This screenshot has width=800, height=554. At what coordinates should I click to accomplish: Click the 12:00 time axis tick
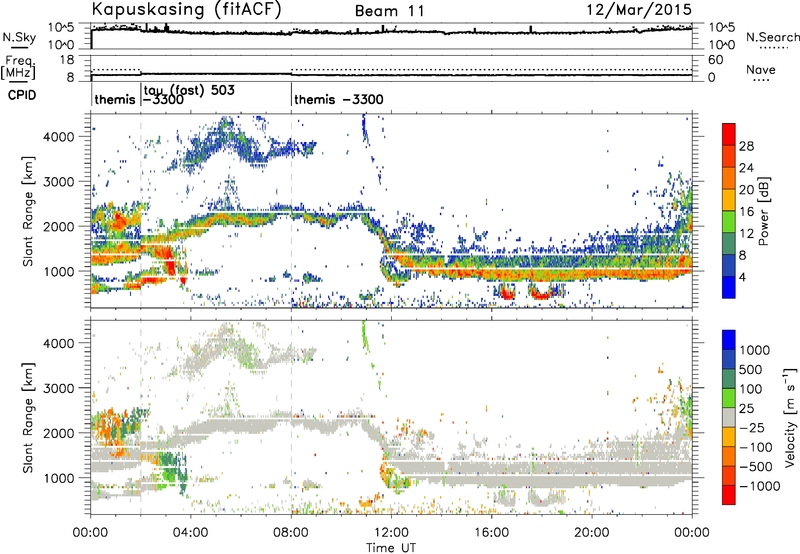(391, 533)
